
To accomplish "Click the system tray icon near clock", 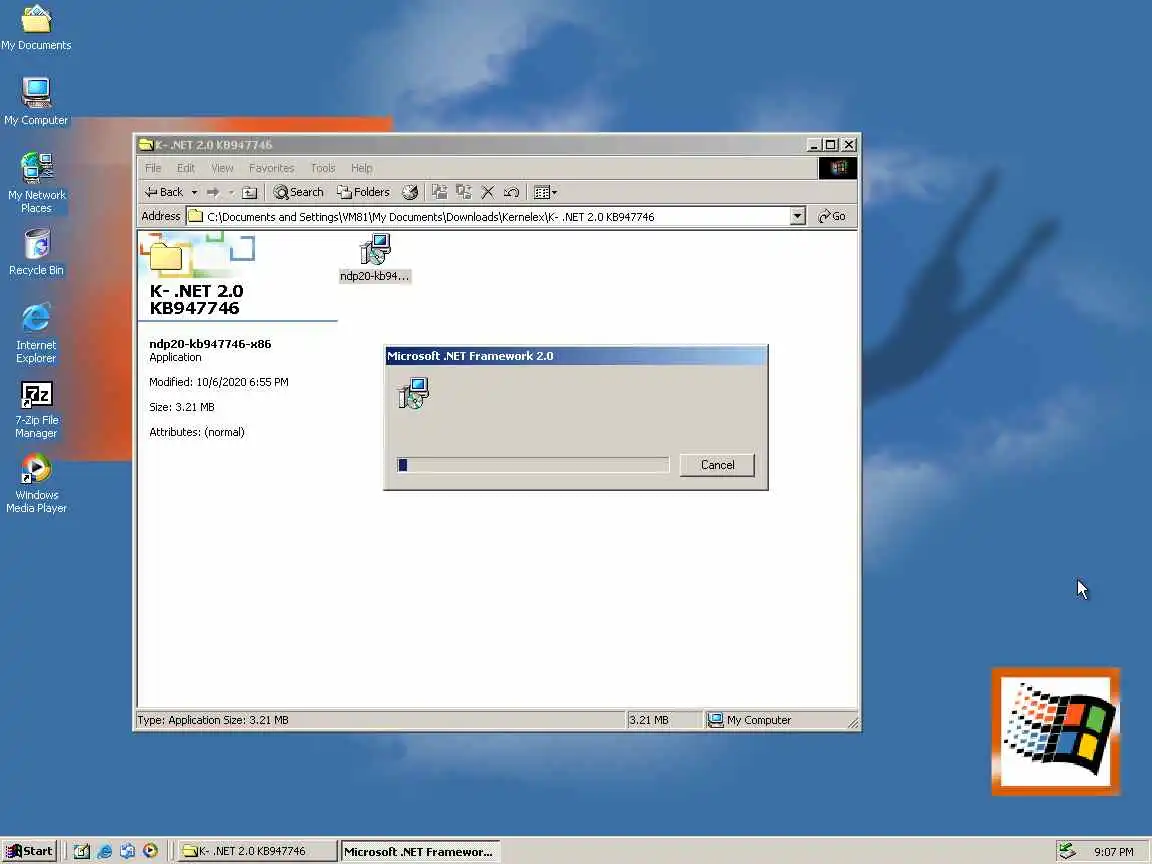I will (x=1067, y=851).
